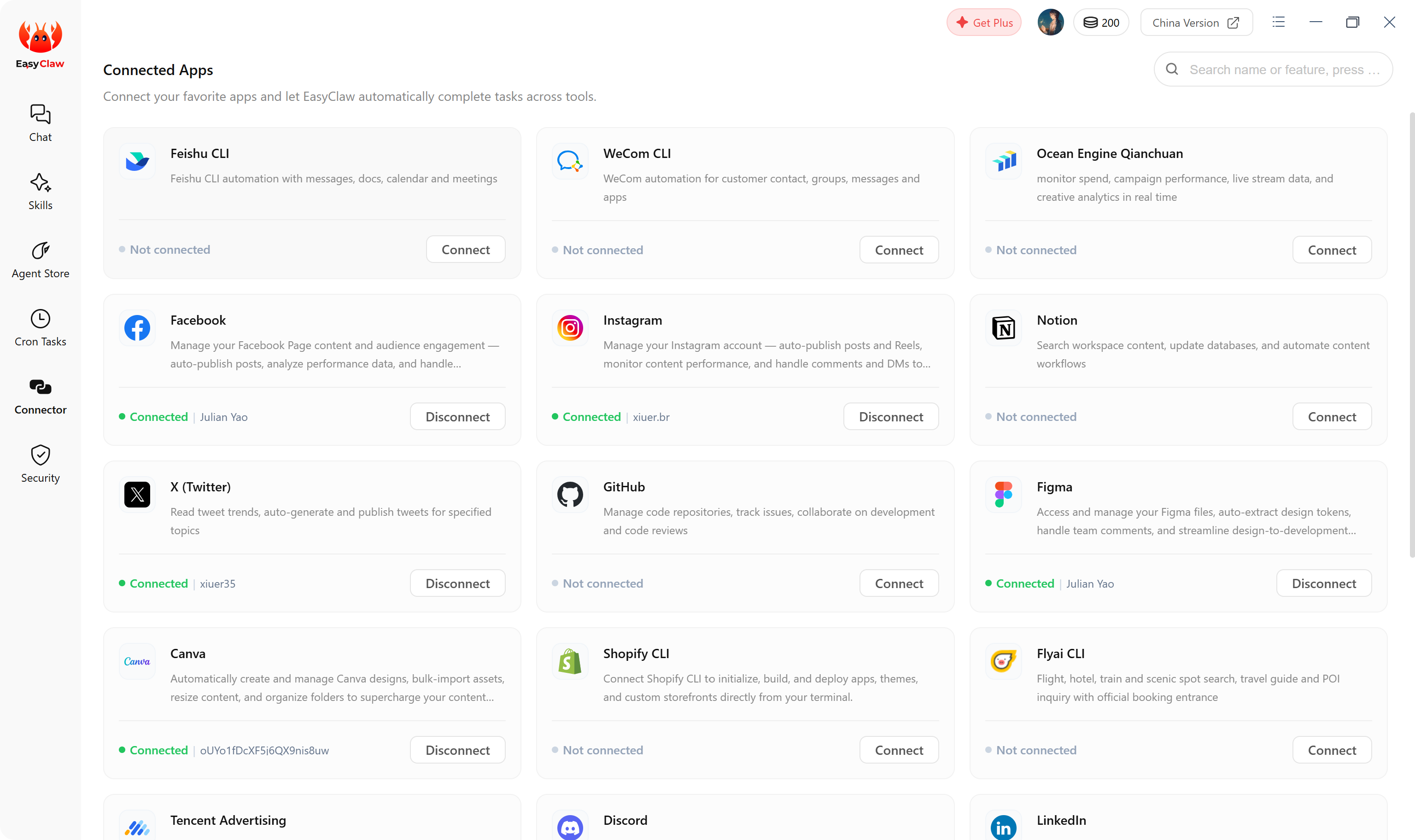Click the Notion app icon
Screen dimensions: 1415x840
tap(1004, 328)
